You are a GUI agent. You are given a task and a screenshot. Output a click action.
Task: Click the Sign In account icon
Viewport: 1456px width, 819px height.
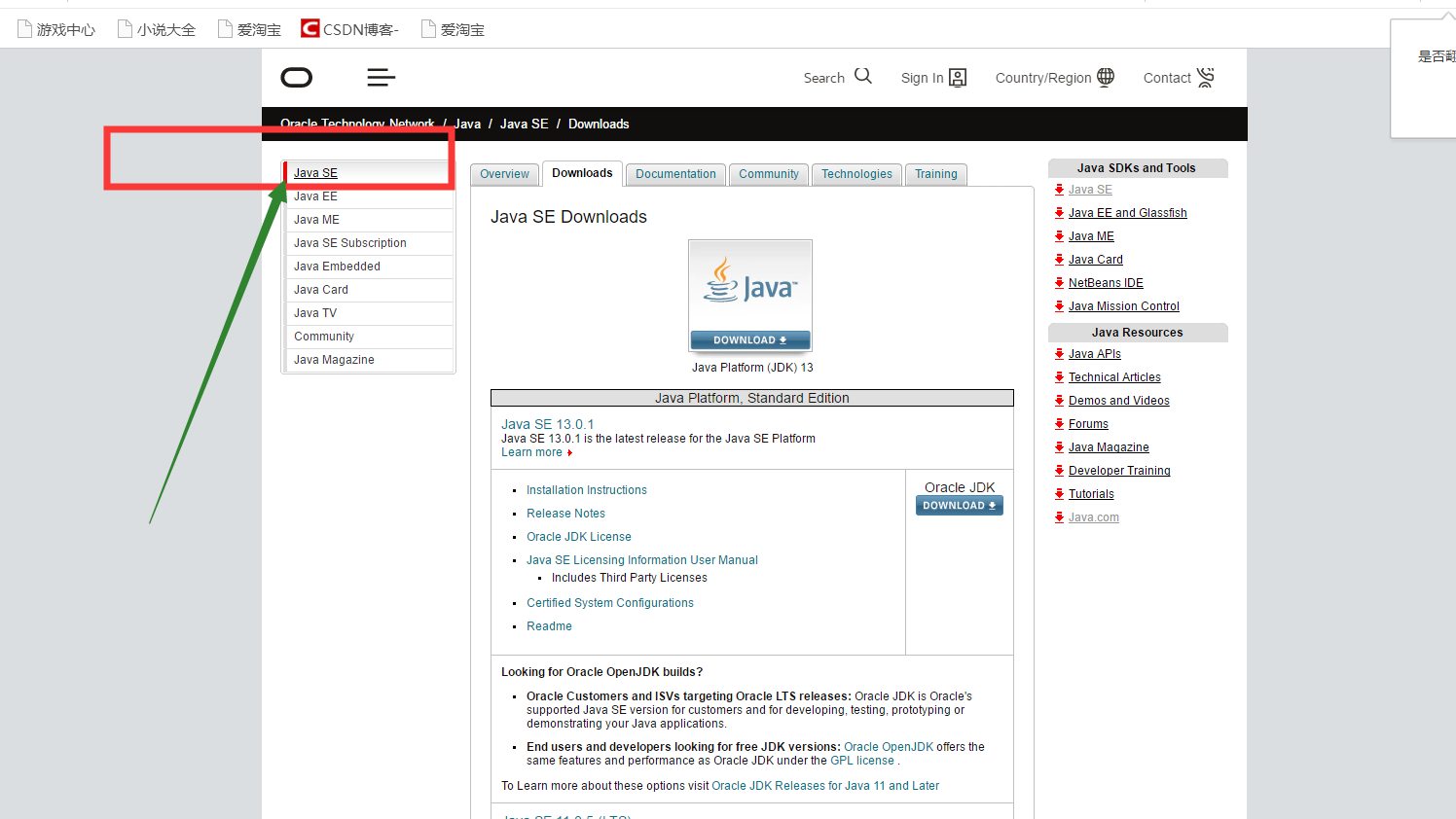(x=959, y=77)
